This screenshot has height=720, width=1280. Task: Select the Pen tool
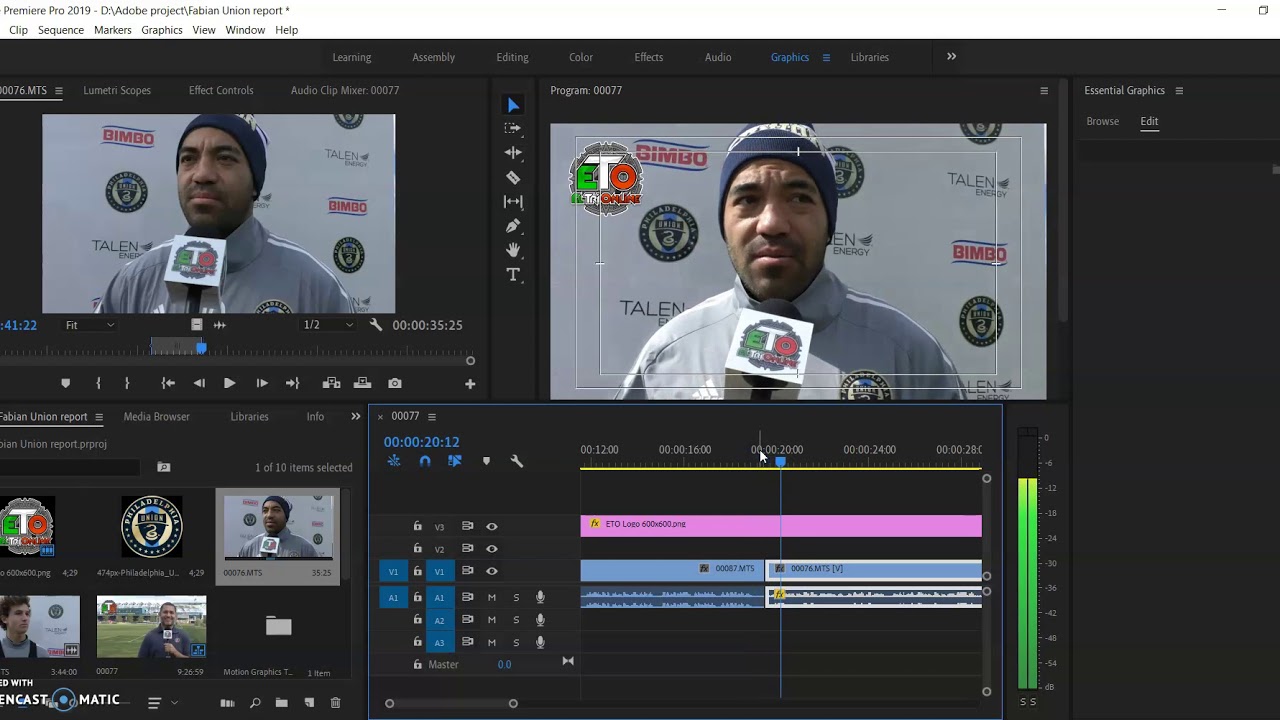[x=513, y=226]
